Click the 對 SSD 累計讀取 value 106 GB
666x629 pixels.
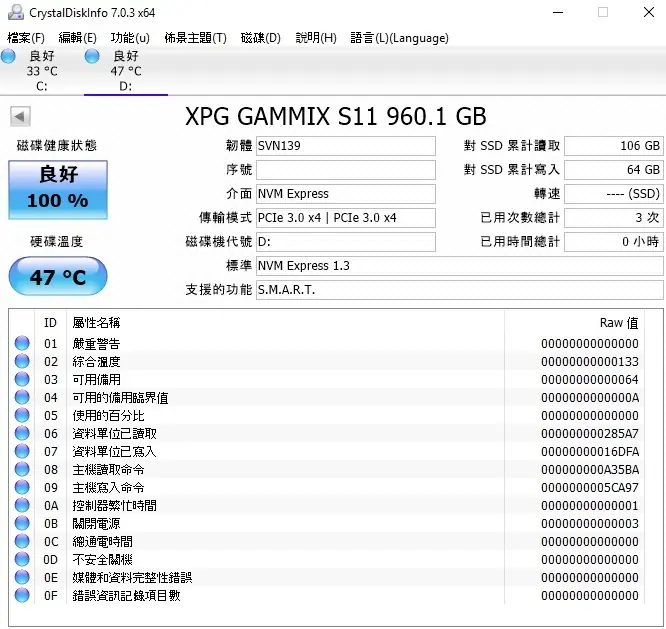point(614,146)
